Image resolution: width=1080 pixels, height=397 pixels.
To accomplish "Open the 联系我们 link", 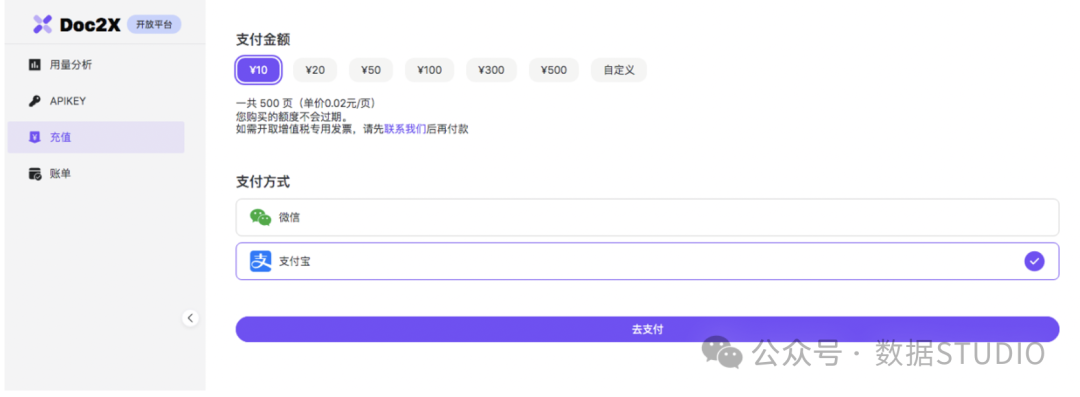I will pyautogui.click(x=405, y=129).
